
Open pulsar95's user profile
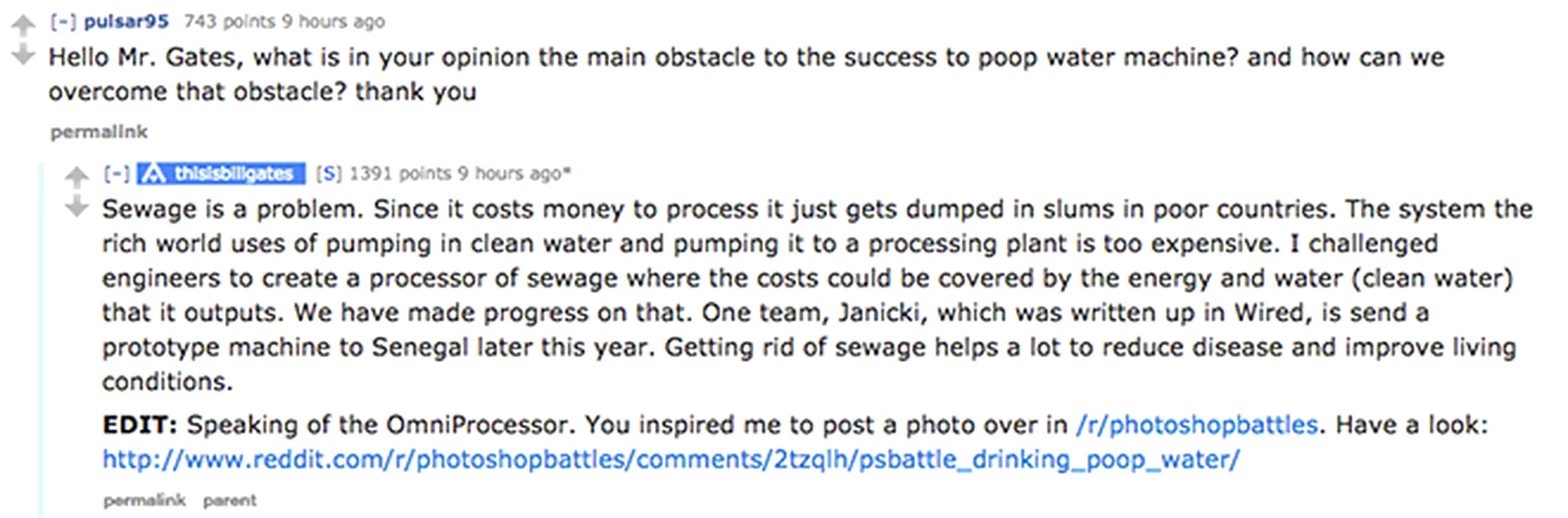point(126,21)
